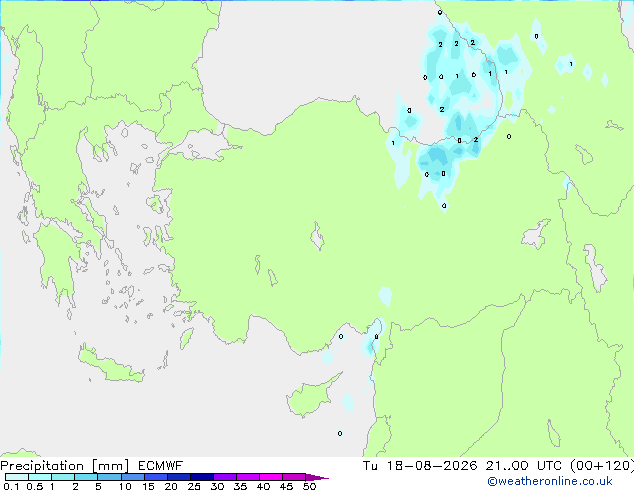Click the island of Crete on map
The width and height of the screenshot is (634, 490).
pyautogui.click(x=109, y=366)
